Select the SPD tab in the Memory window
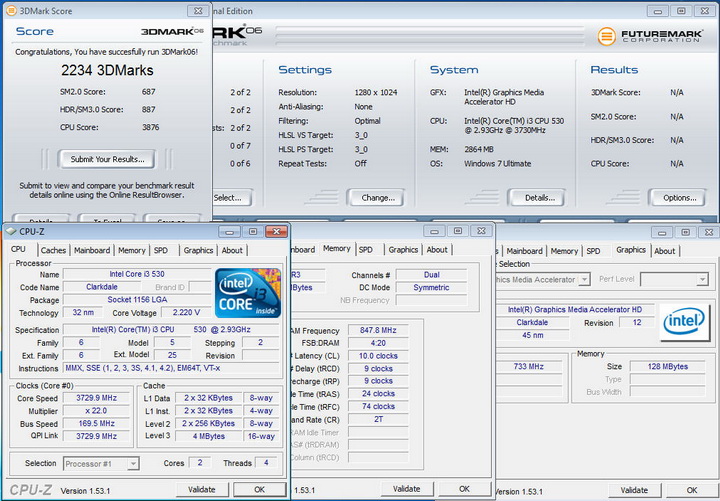Screen dimensions: 720x501 (x=366, y=250)
